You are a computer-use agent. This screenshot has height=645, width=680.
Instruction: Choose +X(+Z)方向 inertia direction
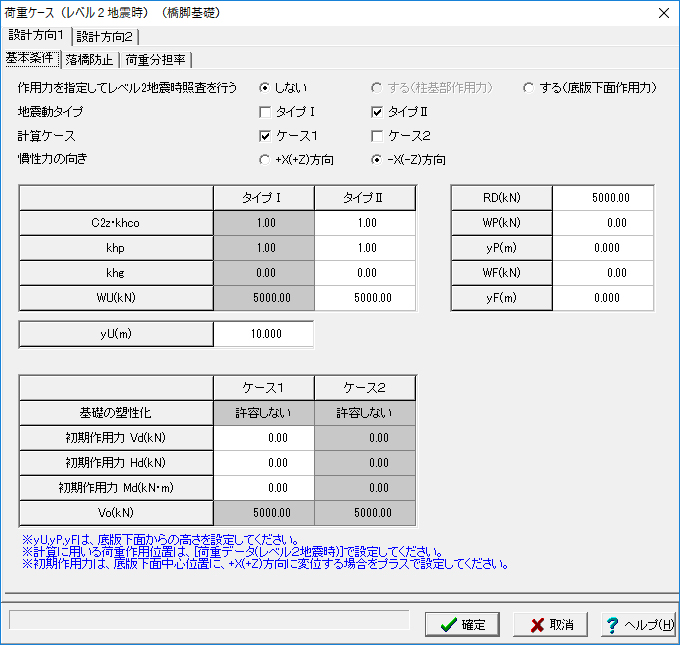[x=296, y=160]
